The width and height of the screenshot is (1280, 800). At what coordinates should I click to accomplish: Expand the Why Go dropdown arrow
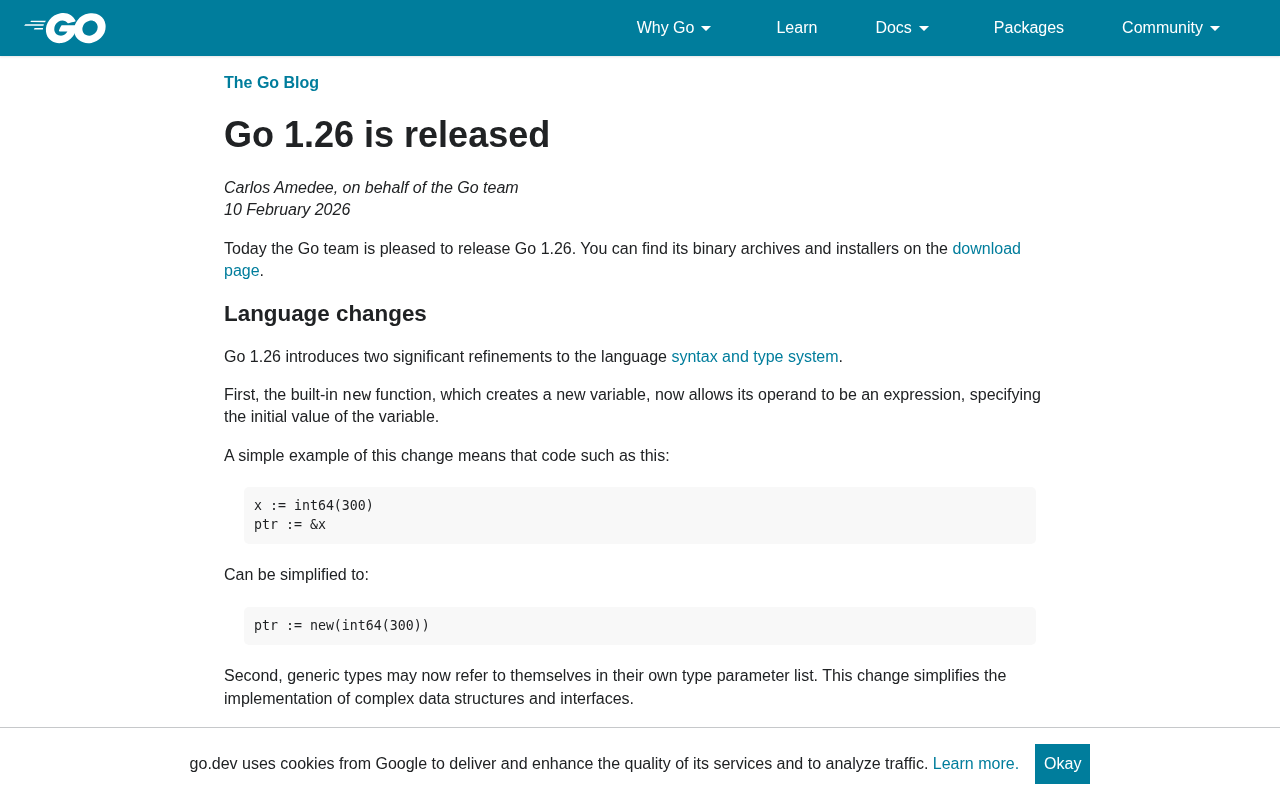coord(706,28)
